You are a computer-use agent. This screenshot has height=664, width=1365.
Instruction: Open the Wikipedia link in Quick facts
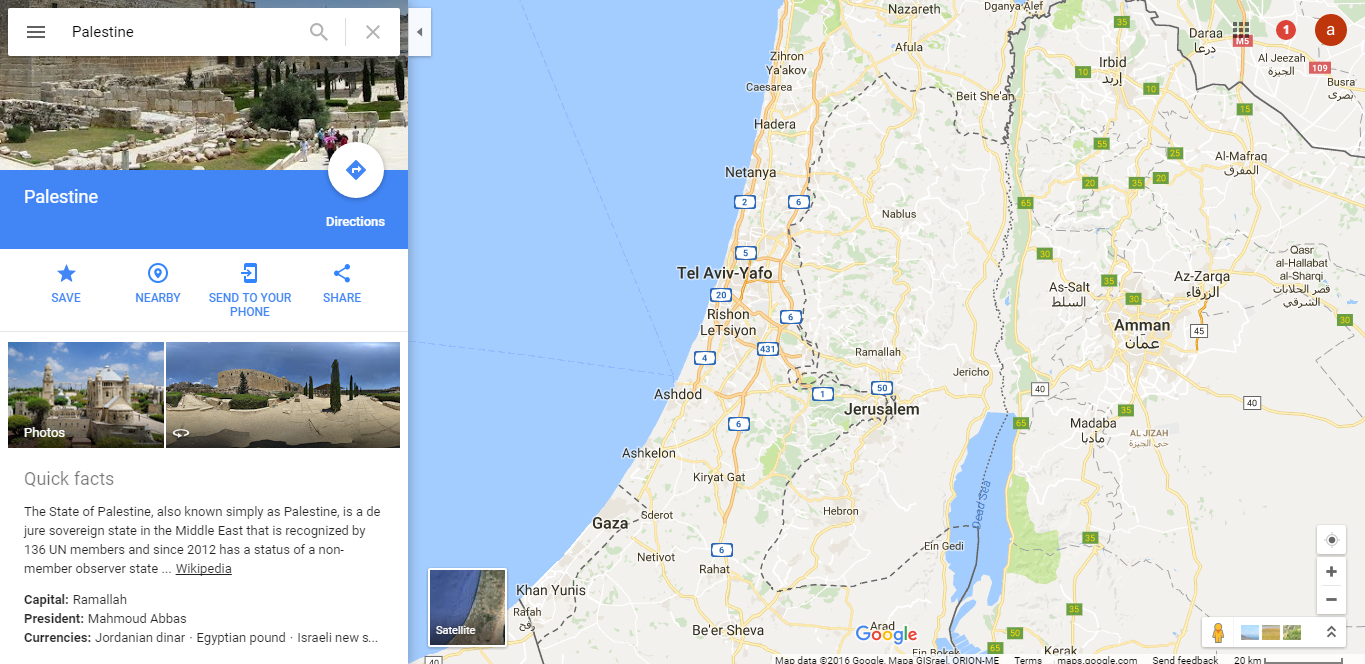[x=204, y=569]
